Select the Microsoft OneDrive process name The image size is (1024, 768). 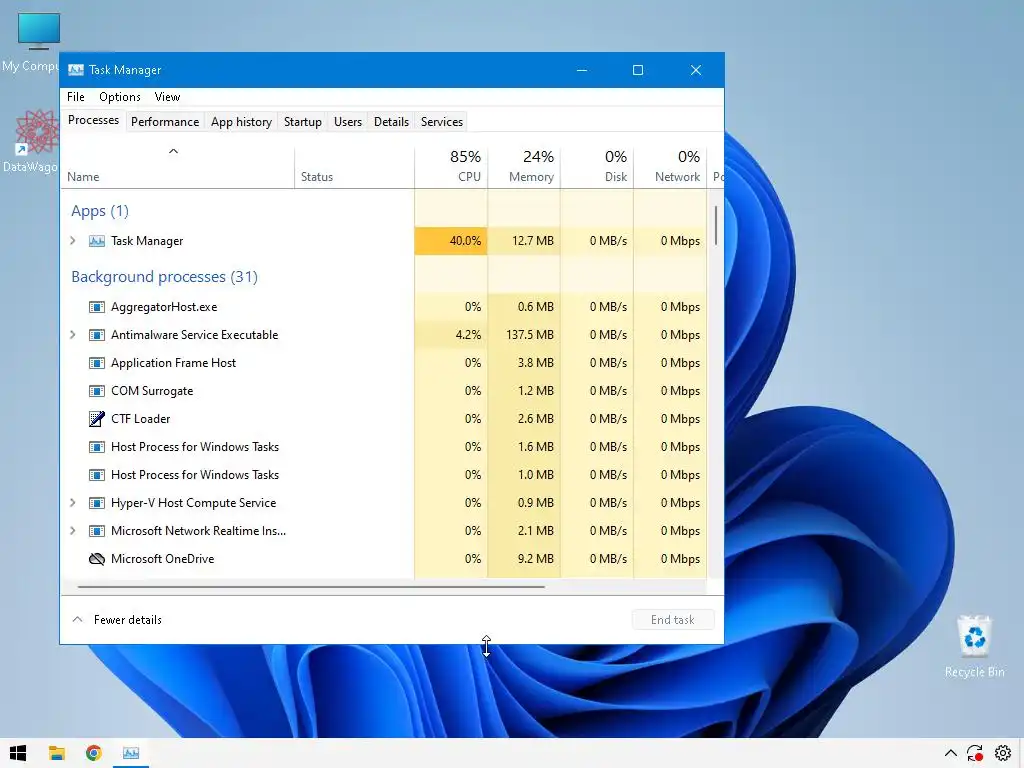pos(163,559)
